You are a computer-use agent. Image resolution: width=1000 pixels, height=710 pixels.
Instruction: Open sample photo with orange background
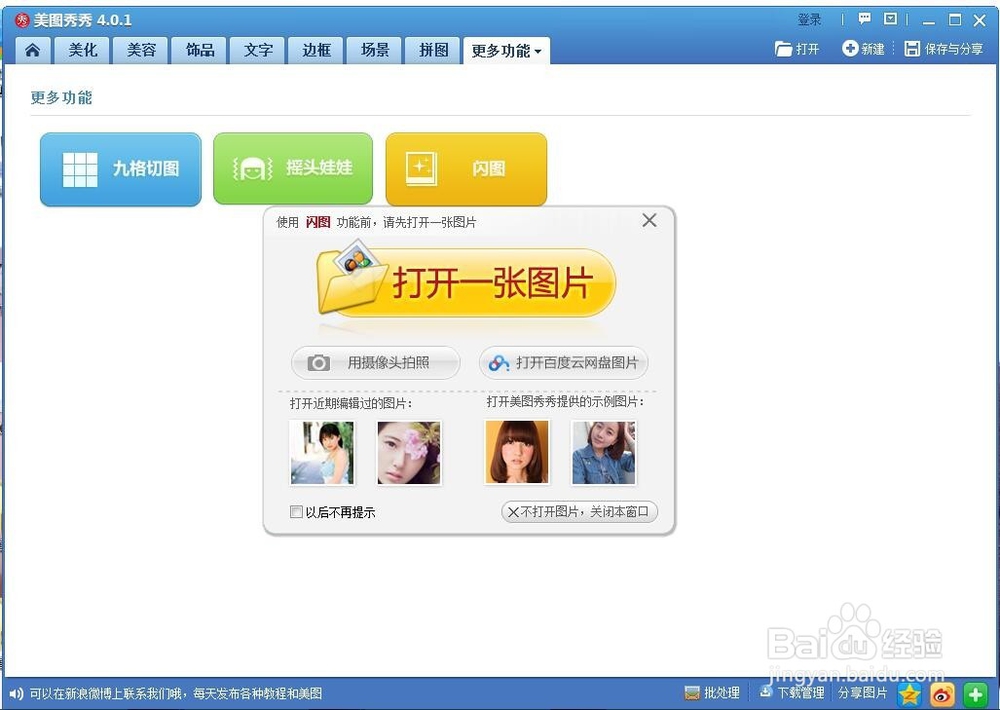tap(517, 452)
